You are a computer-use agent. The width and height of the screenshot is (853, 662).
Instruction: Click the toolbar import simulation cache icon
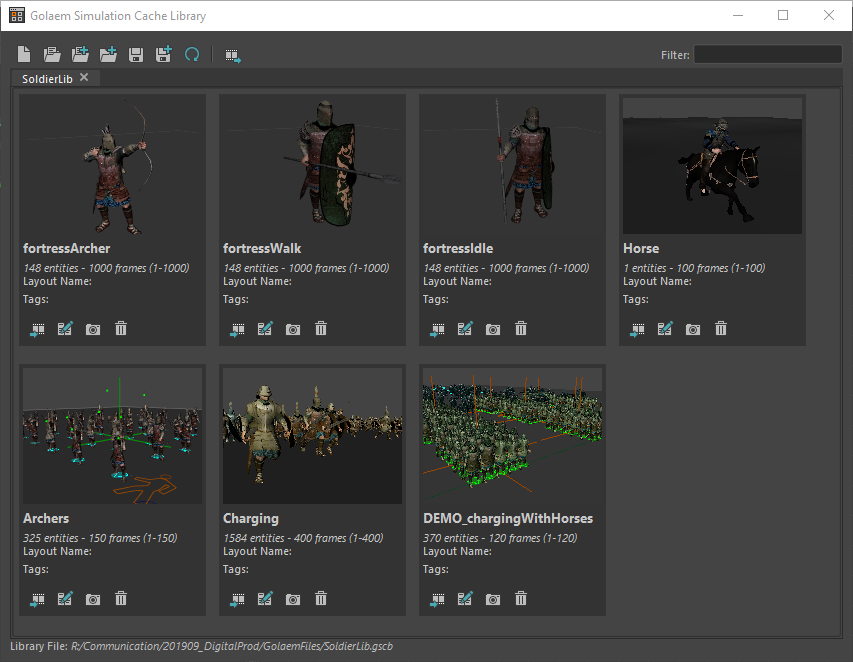233,55
